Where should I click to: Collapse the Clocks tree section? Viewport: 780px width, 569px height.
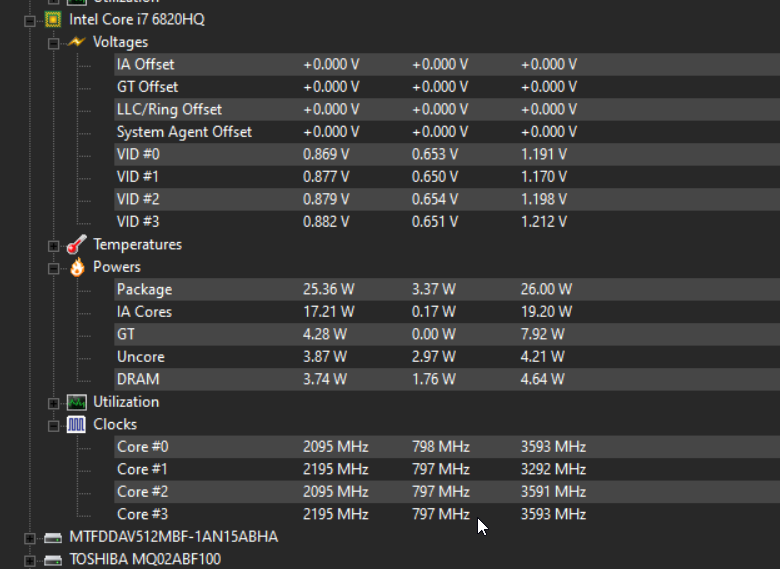[53, 425]
